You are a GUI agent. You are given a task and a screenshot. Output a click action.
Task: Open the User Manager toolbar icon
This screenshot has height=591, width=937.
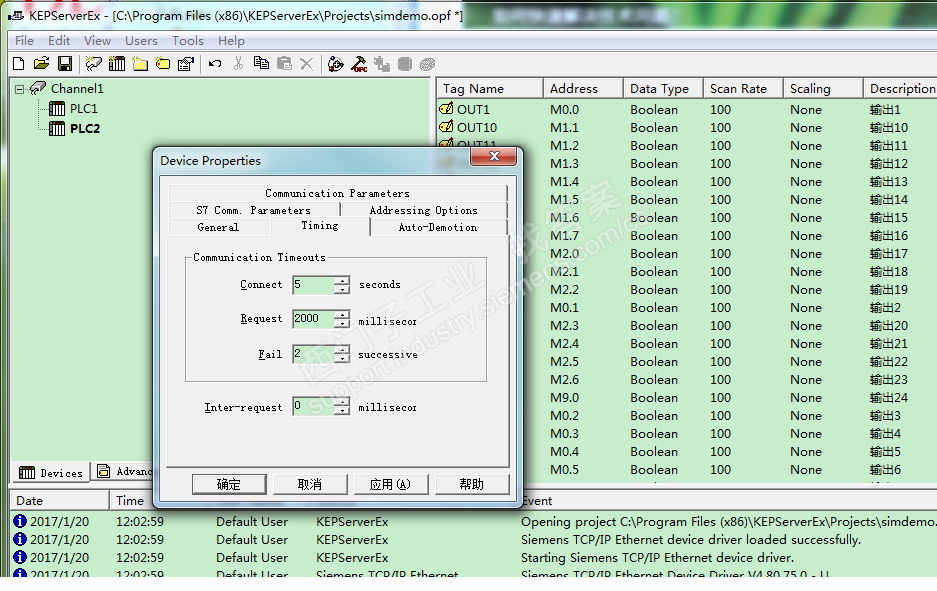pos(336,64)
